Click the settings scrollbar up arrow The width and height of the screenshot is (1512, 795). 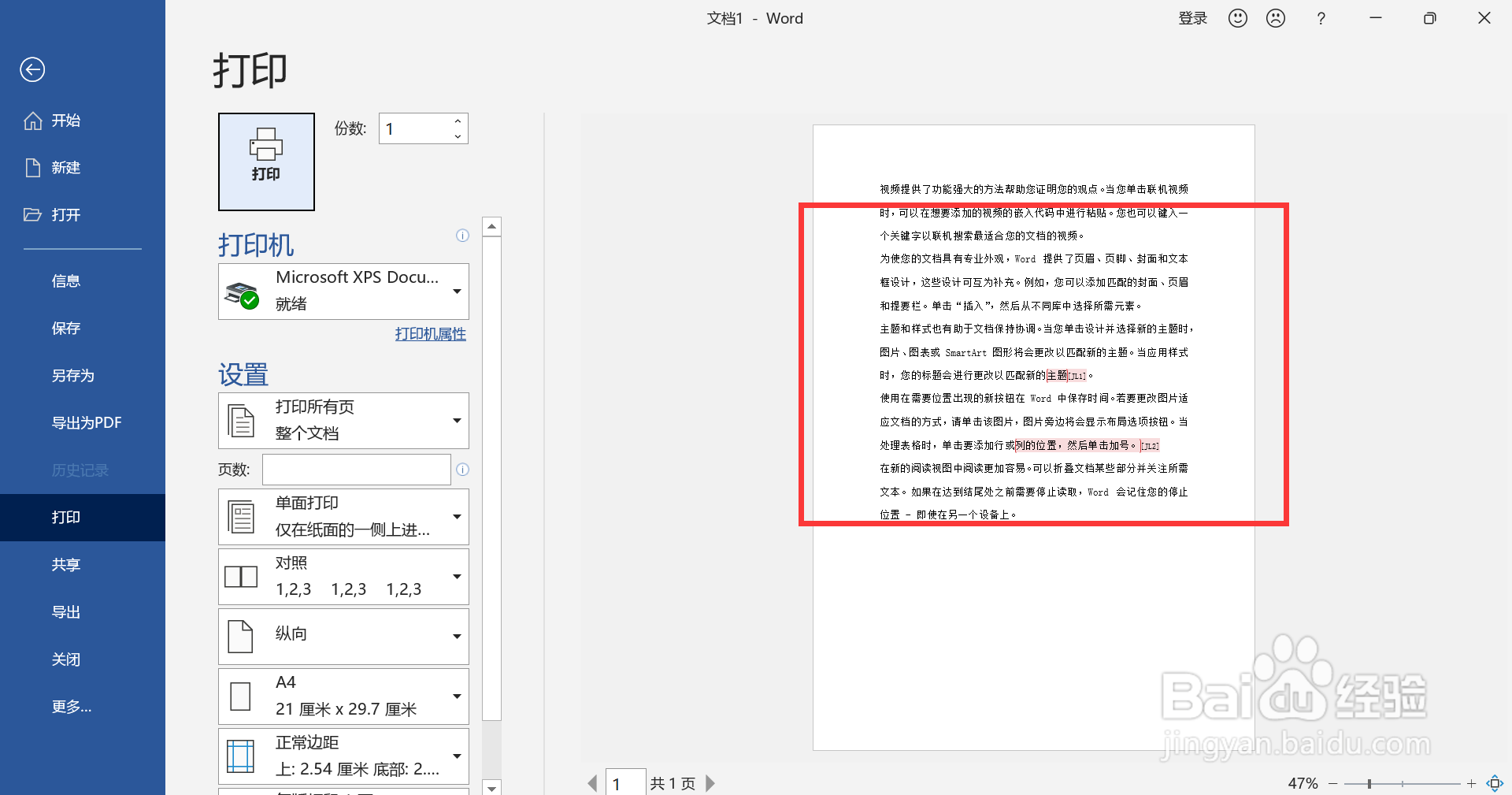click(491, 227)
